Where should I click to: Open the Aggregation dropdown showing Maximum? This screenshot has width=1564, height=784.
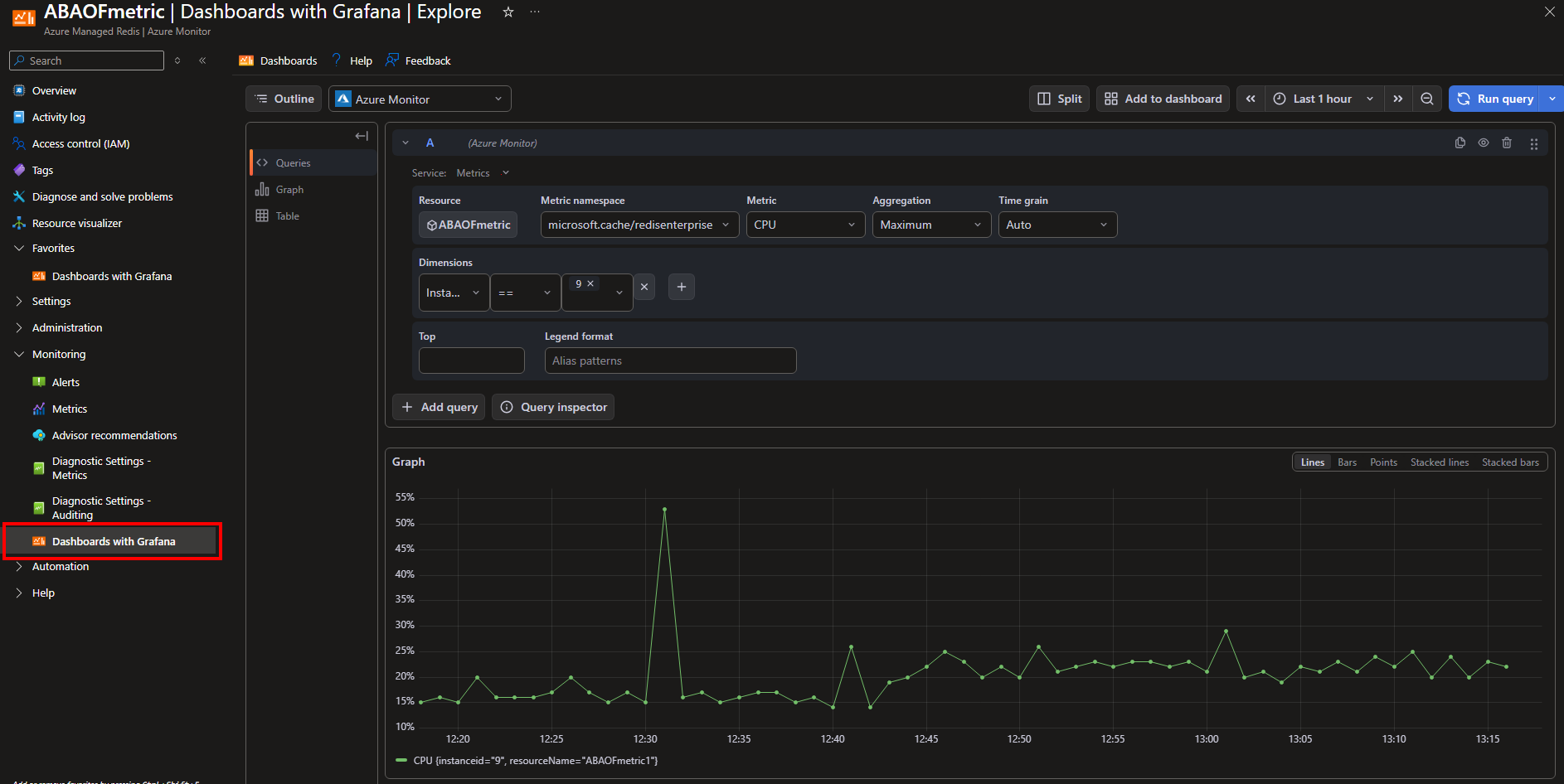click(931, 225)
